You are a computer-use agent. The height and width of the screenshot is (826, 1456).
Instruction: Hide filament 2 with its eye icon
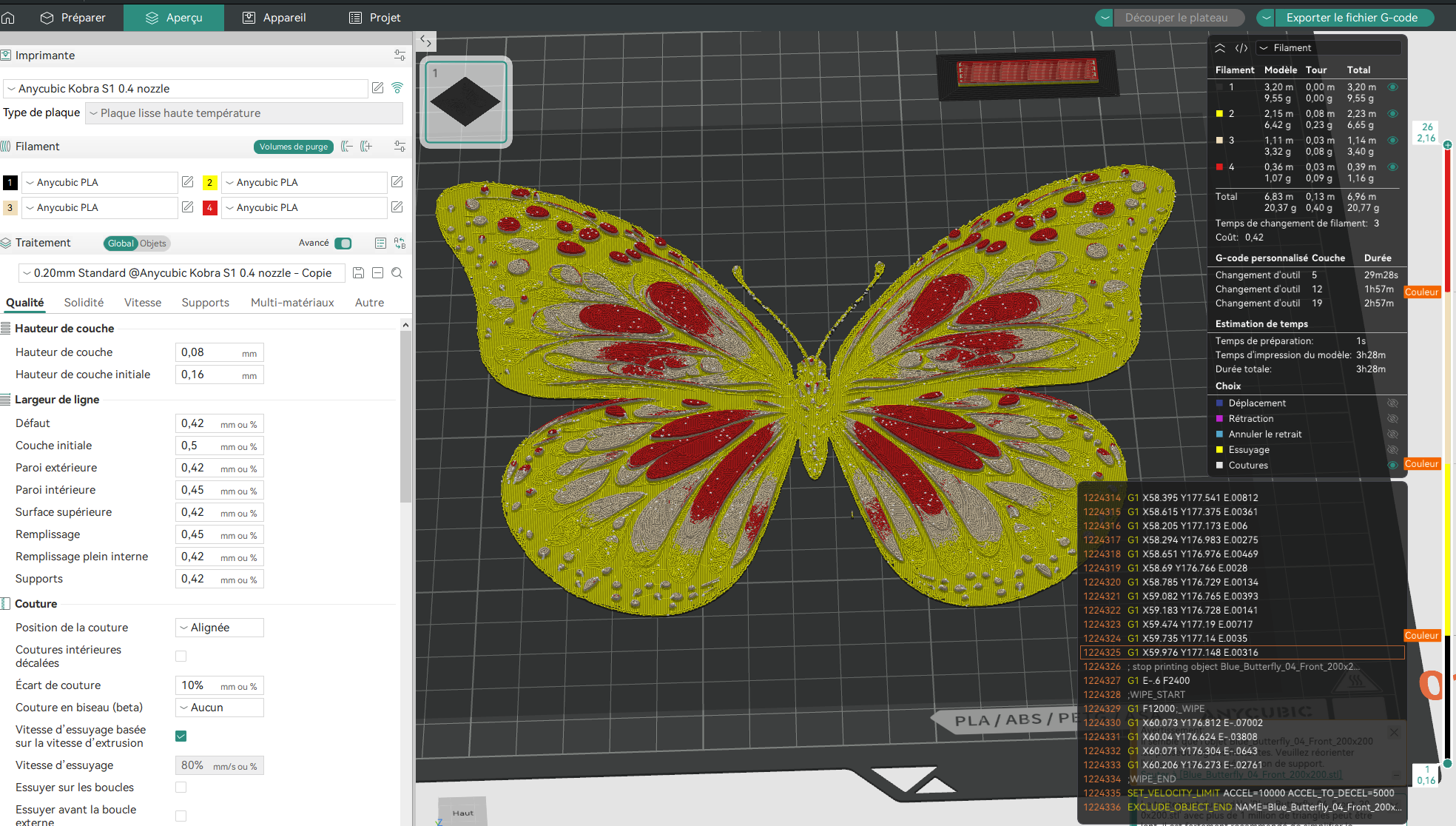(1392, 114)
